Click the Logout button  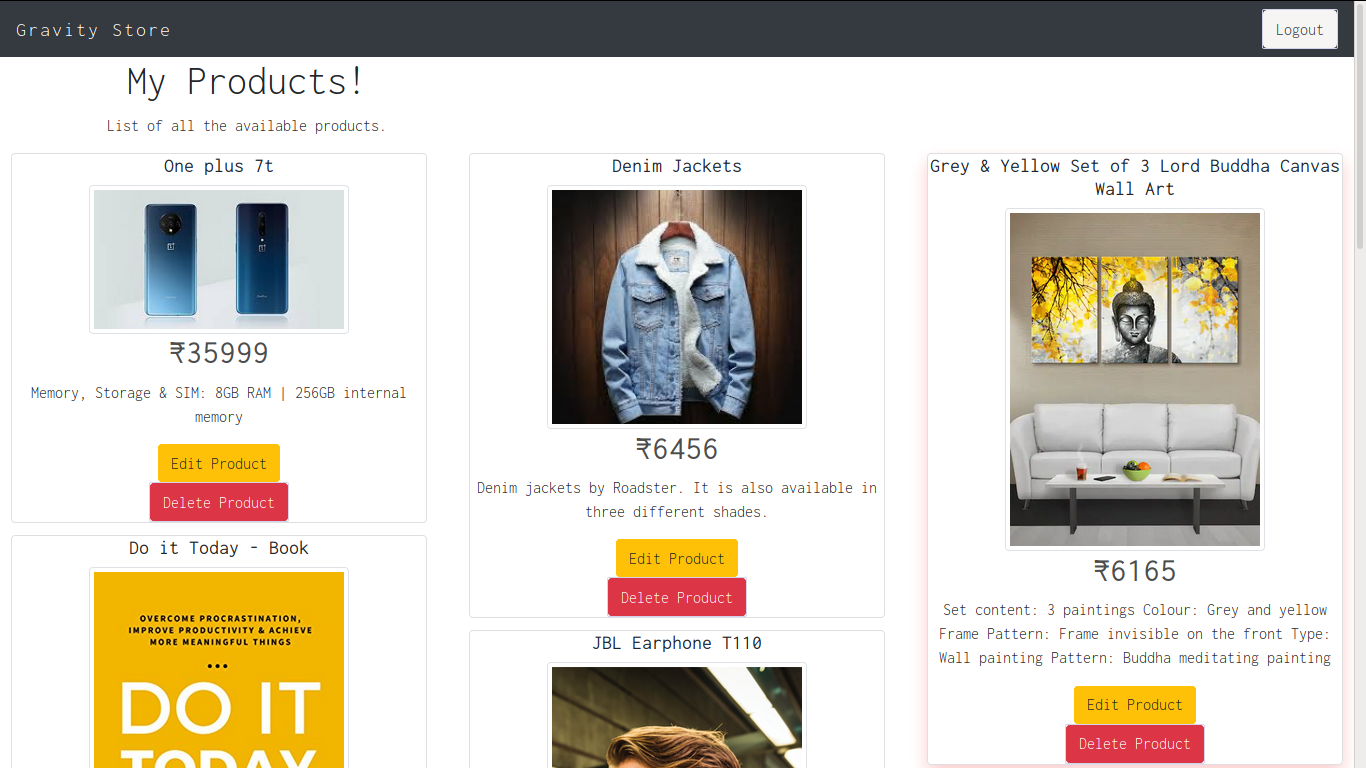point(1299,29)
